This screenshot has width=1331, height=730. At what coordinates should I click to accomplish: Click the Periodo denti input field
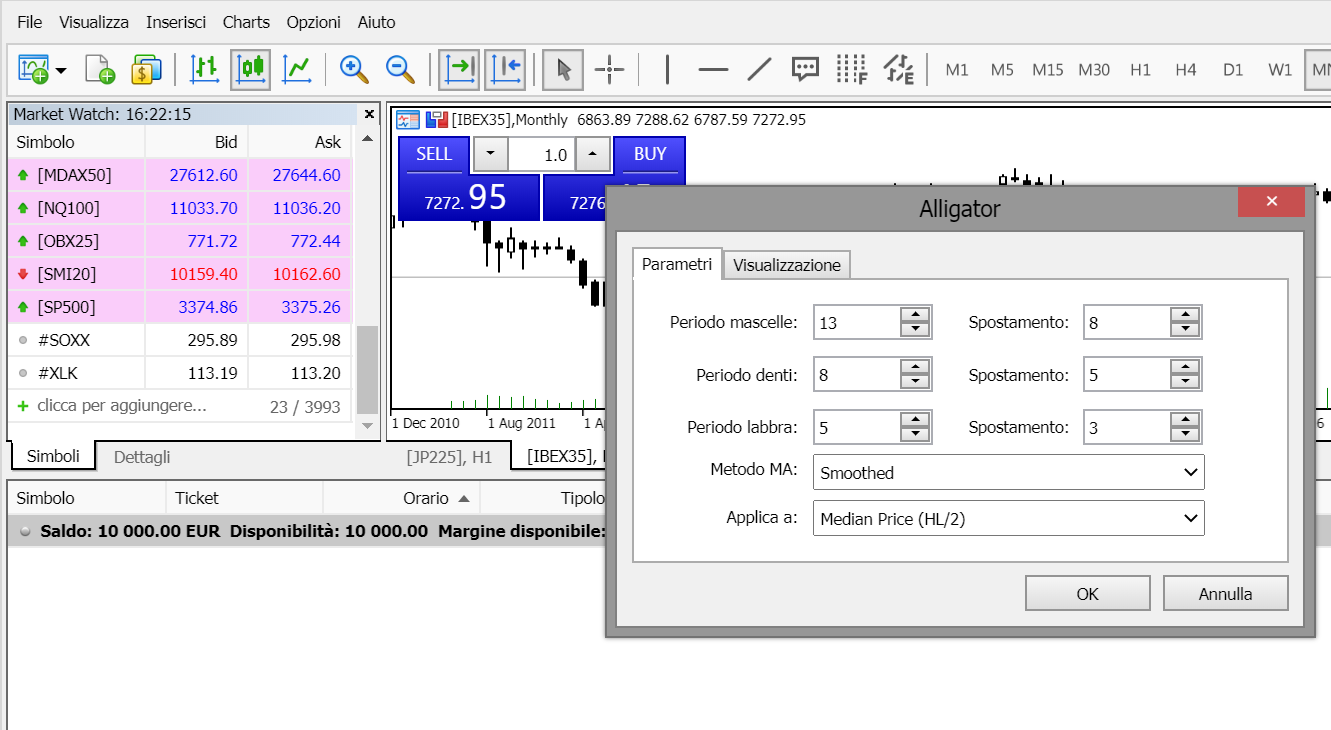point(857,375)
